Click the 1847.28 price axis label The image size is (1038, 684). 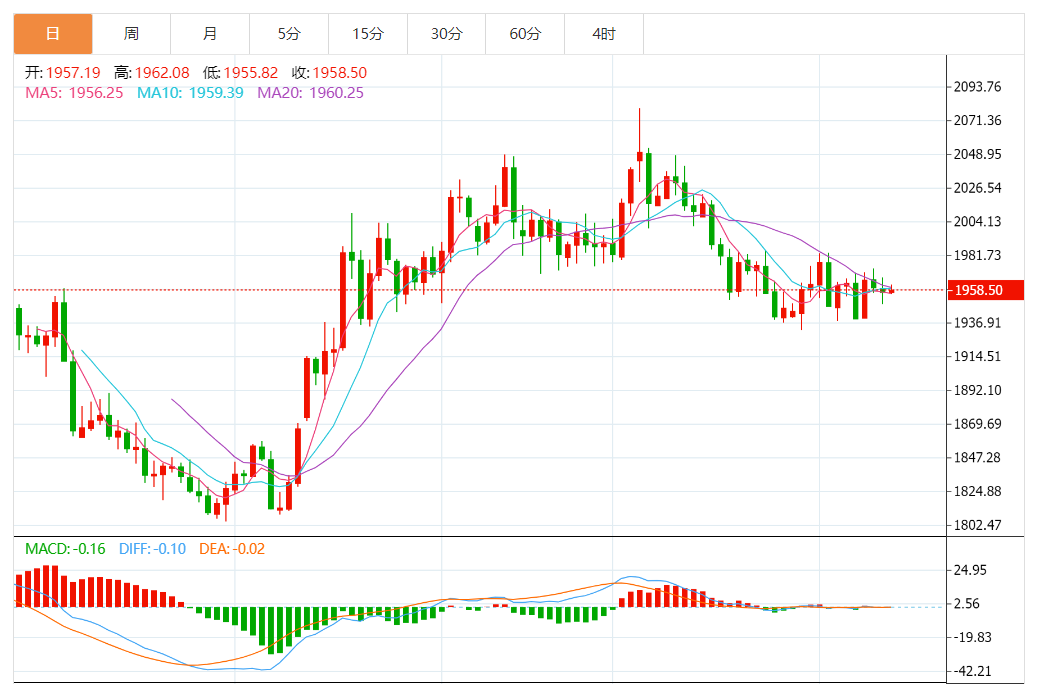[977, 458]
